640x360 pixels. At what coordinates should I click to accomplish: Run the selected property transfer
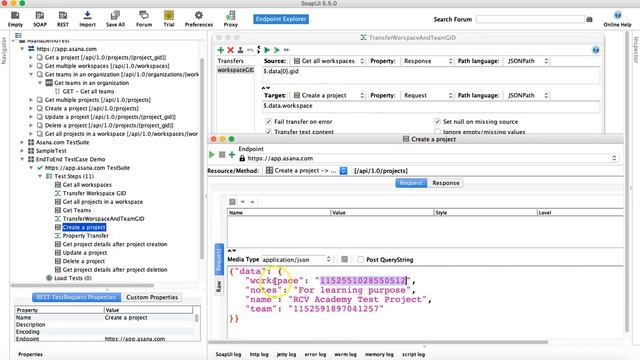coord(267,50)
